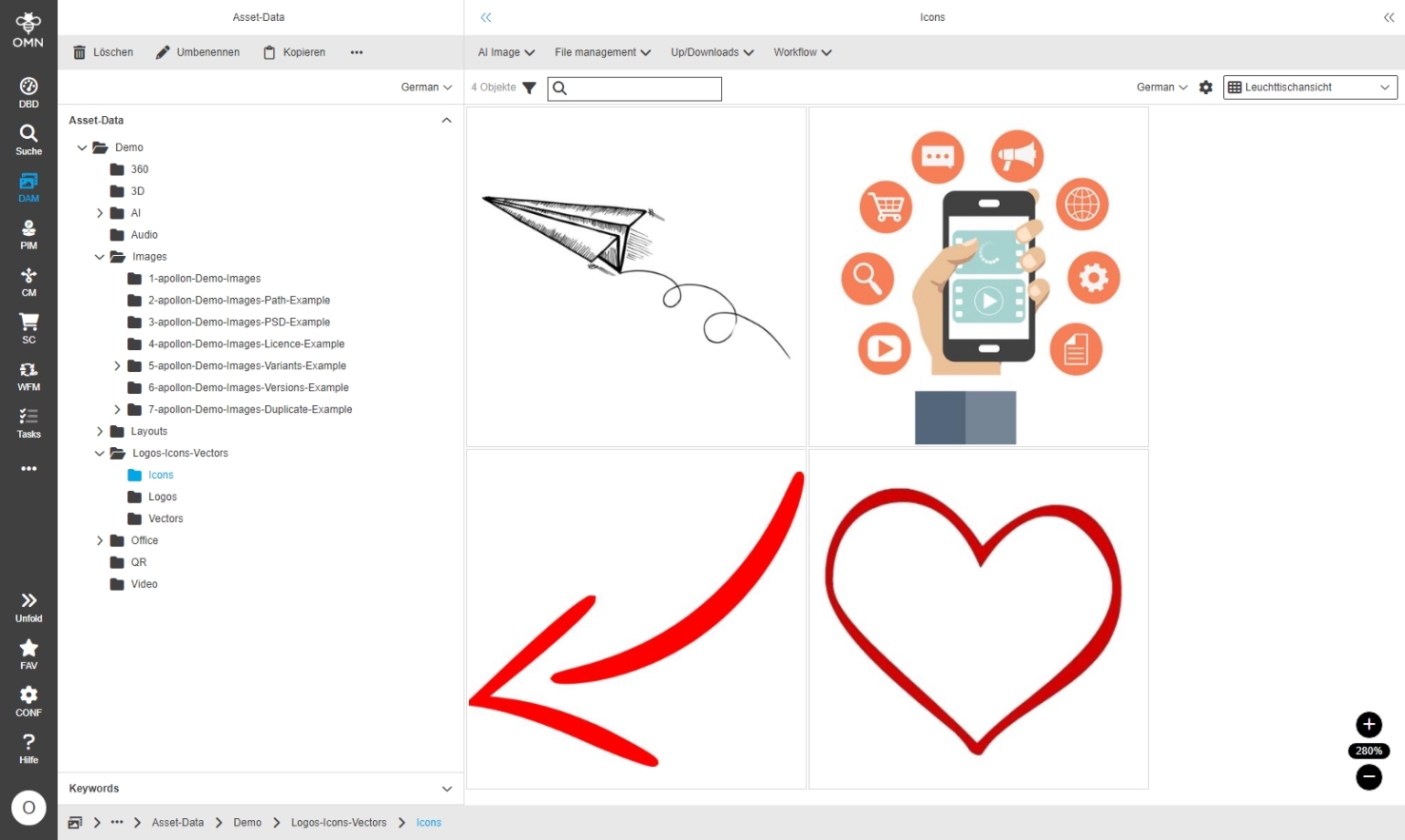Open the German language dropdown in Icons panel
The image size is (1405, 840).
tap(1162, 88)
